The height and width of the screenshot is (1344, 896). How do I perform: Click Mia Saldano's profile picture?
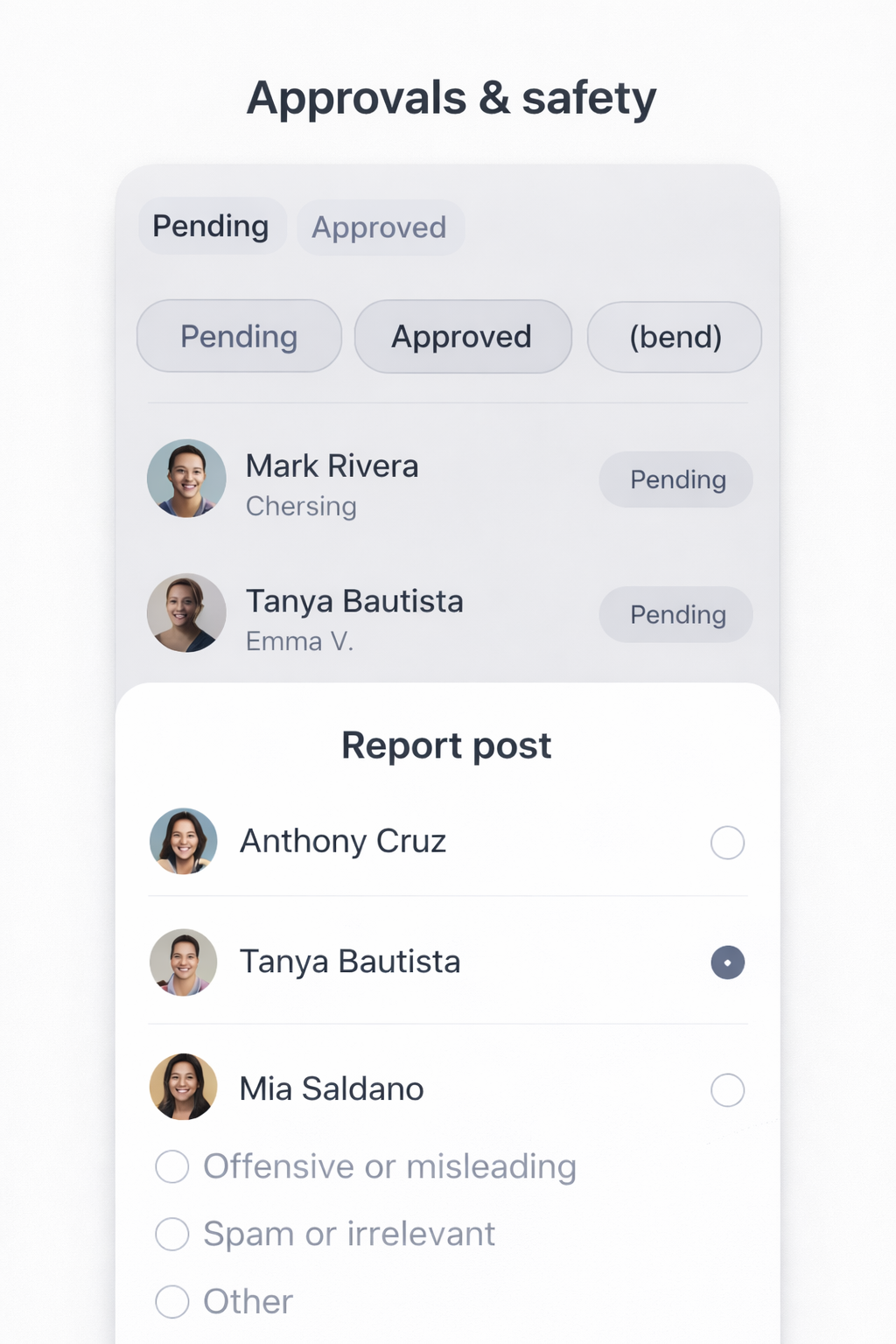click(184, 1087)
